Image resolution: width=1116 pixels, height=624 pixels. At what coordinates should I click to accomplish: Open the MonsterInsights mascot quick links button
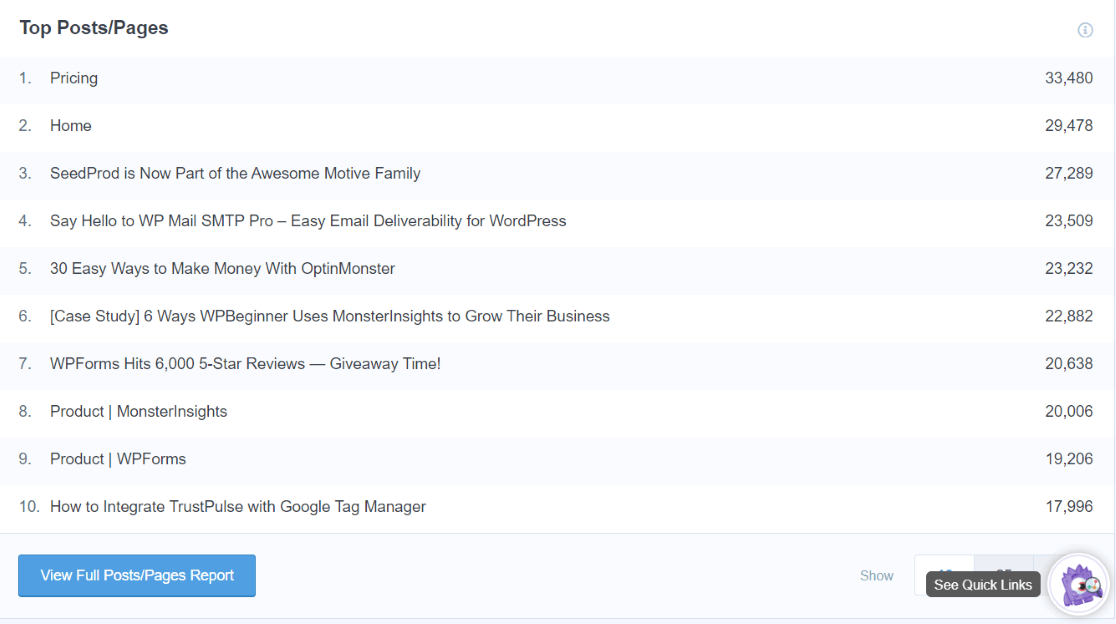tap(1079, 584)
